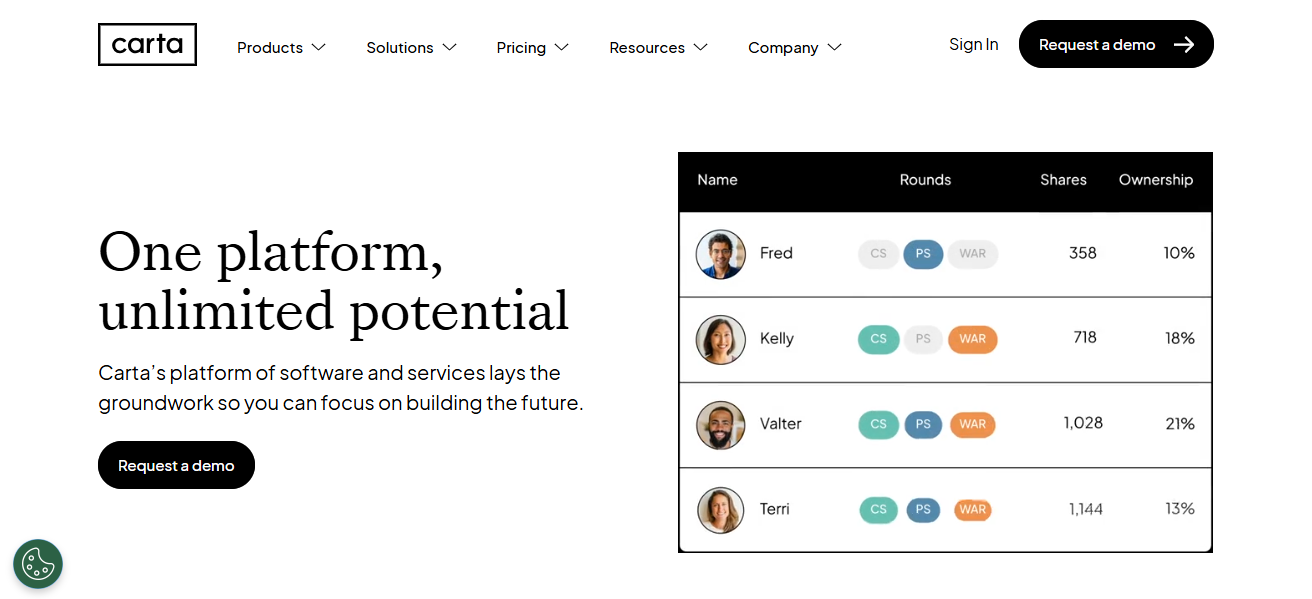1312x599 pixels.
Task: Toggle Valter's orange WAR round badge
Action: tap(972, 424)
